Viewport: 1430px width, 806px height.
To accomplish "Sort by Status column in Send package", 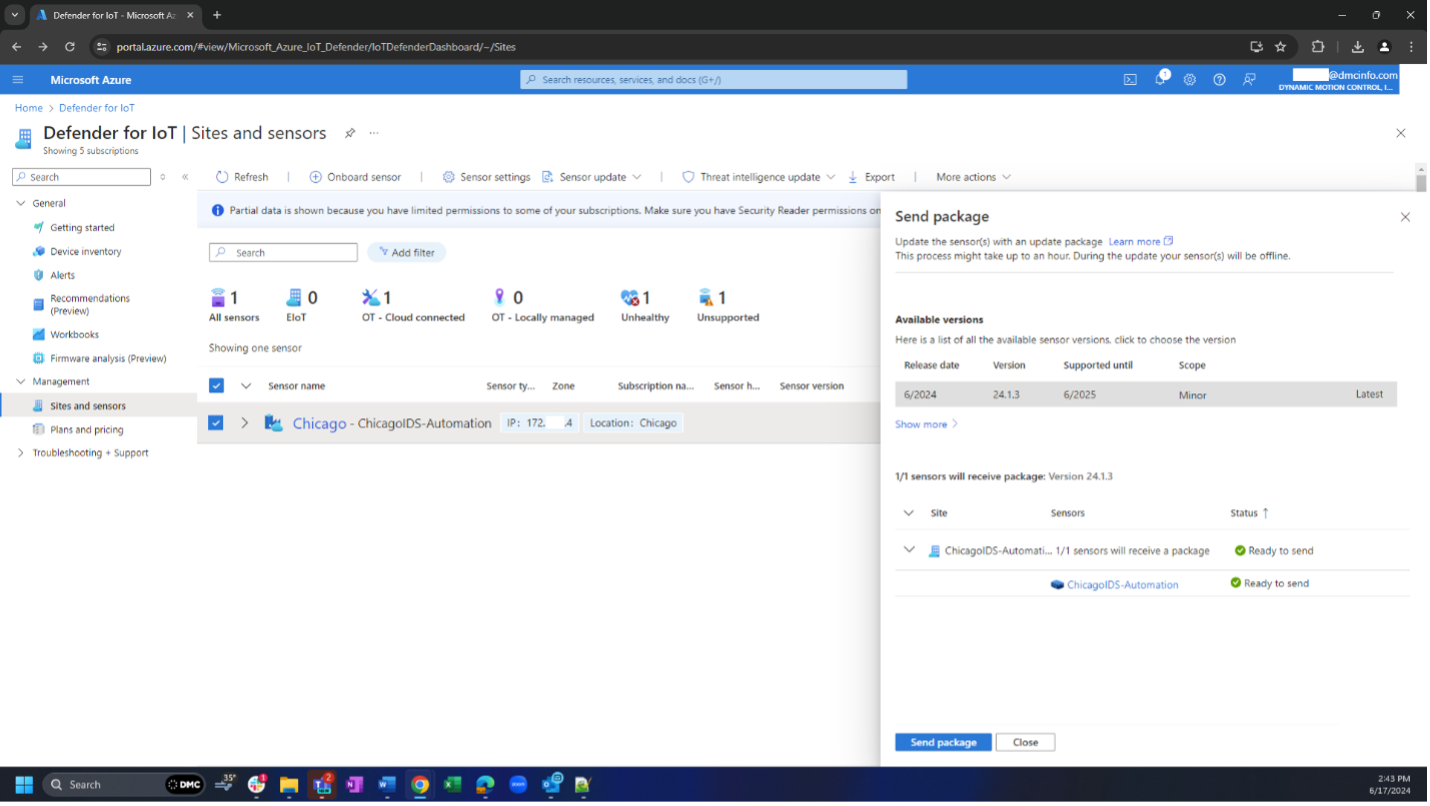I will (1249, 513).
